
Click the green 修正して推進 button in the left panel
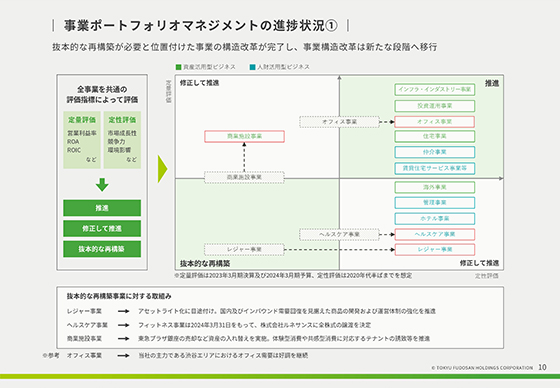tap(102, 228)
